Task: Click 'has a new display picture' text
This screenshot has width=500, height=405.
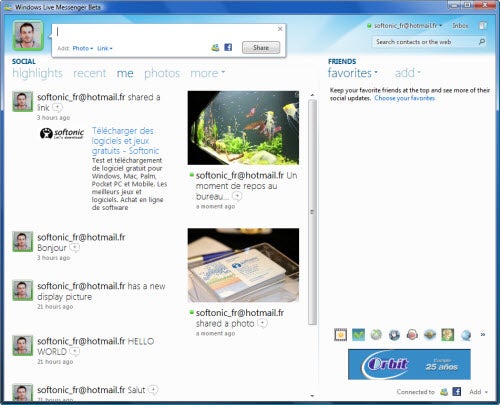Action: [101, 291]
